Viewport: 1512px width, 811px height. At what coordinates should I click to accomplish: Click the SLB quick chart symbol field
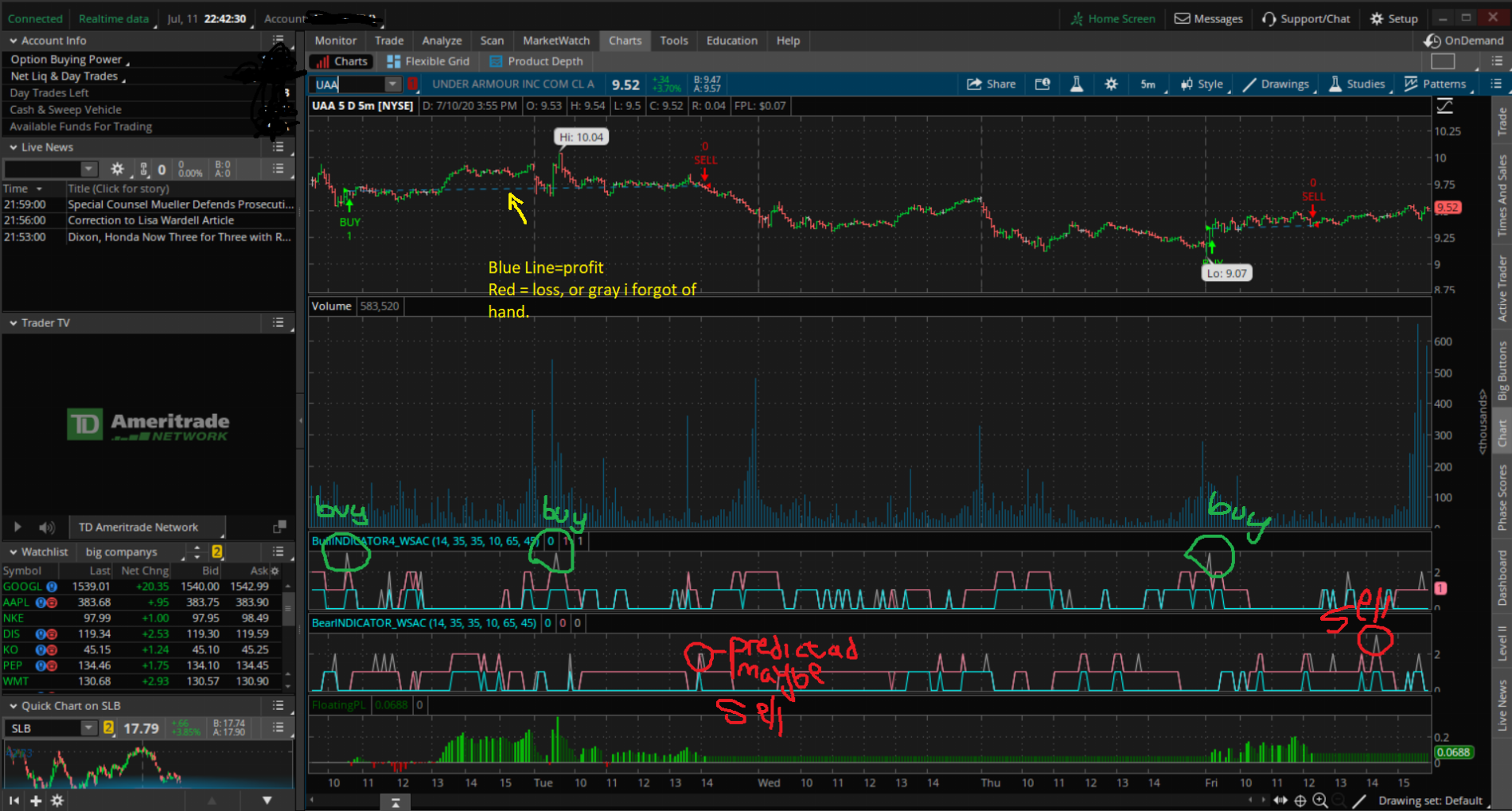[44, 728]
